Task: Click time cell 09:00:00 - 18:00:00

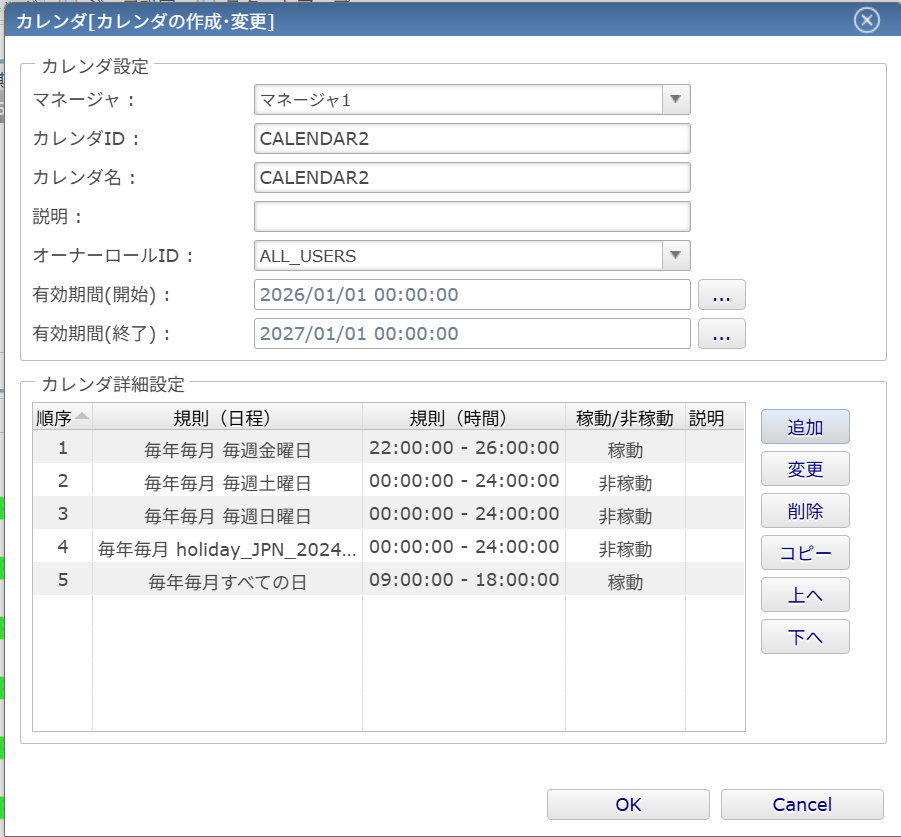Action: pyautogui.click(x=464, y=580)
